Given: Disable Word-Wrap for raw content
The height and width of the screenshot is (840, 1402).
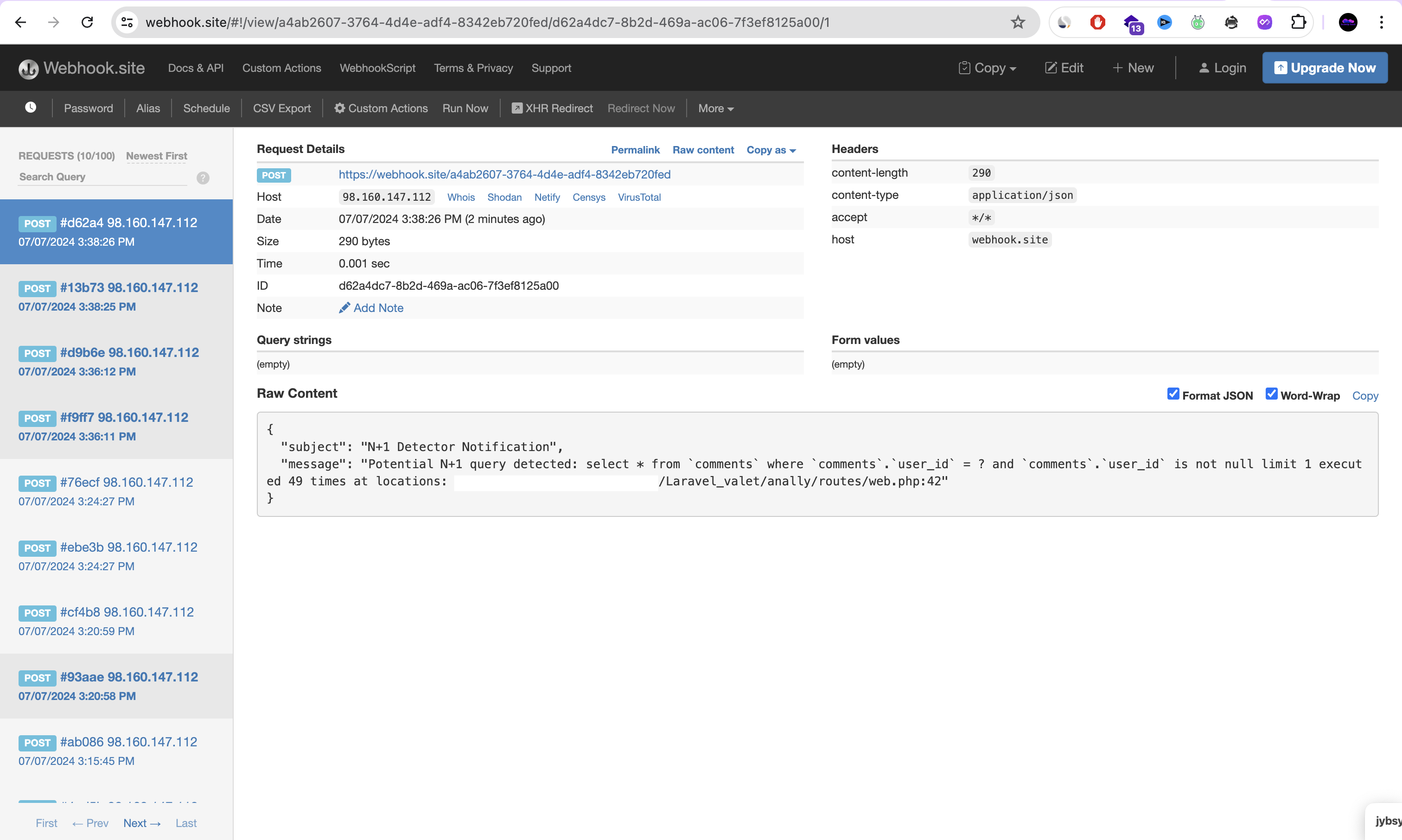Looking at the screenshot, I should [x=1271, y=394].
